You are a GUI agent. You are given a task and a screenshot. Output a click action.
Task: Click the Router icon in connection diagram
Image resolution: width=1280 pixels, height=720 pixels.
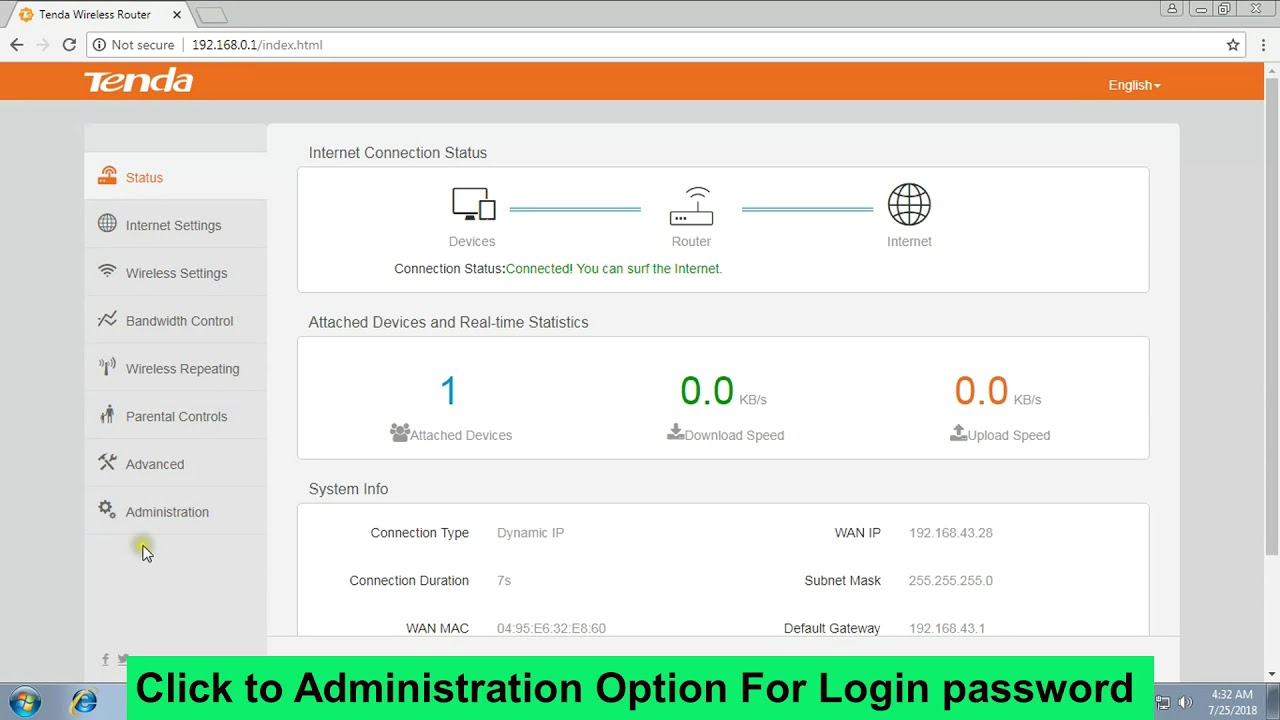click(x=691, y=206)
